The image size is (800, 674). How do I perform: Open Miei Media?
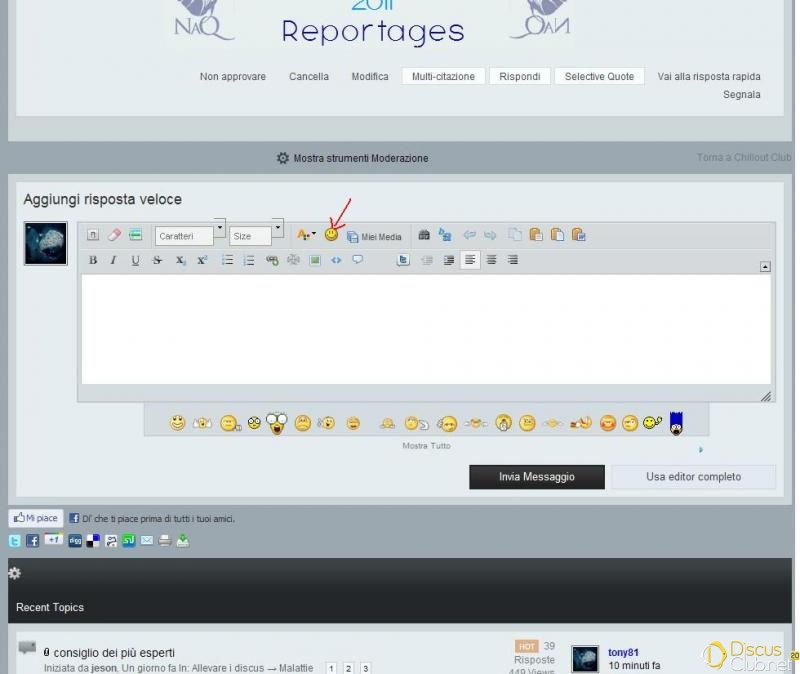pyautogui.click(x=374, y=237)
